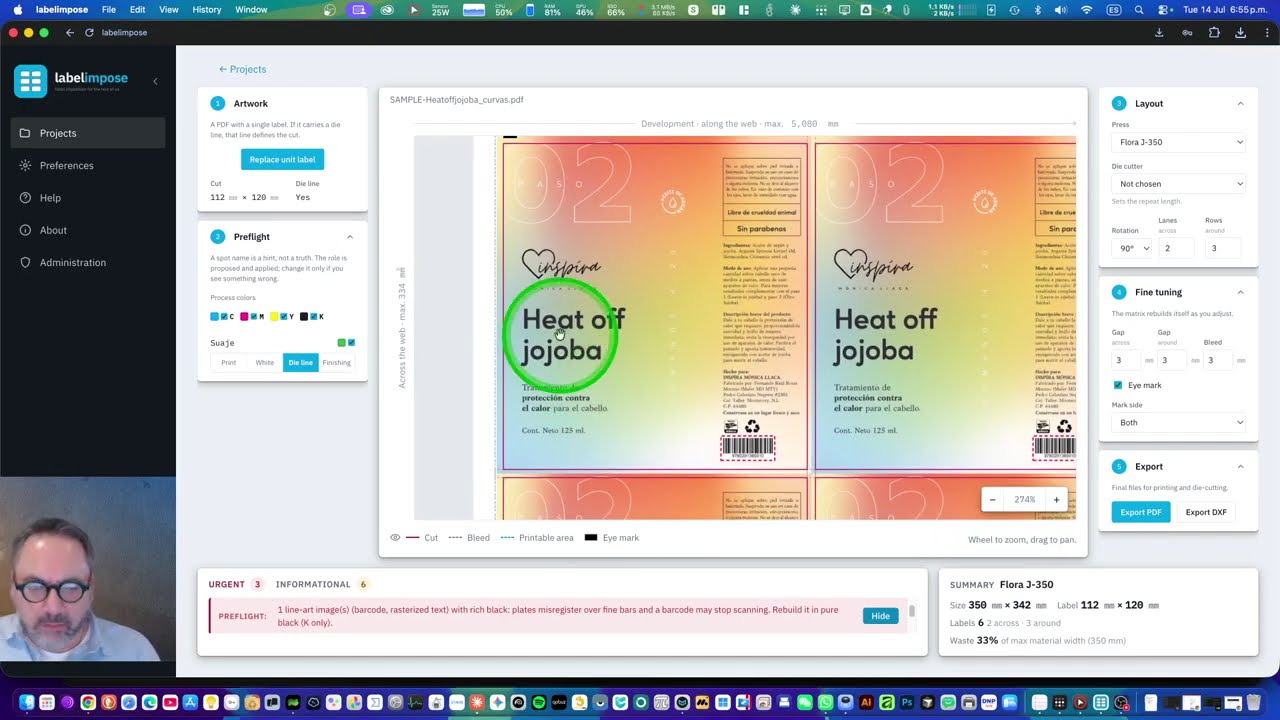Viewport: 1280px width, 720px height.
Task: Click Replace unit label button
Action: tap(282, 159)
